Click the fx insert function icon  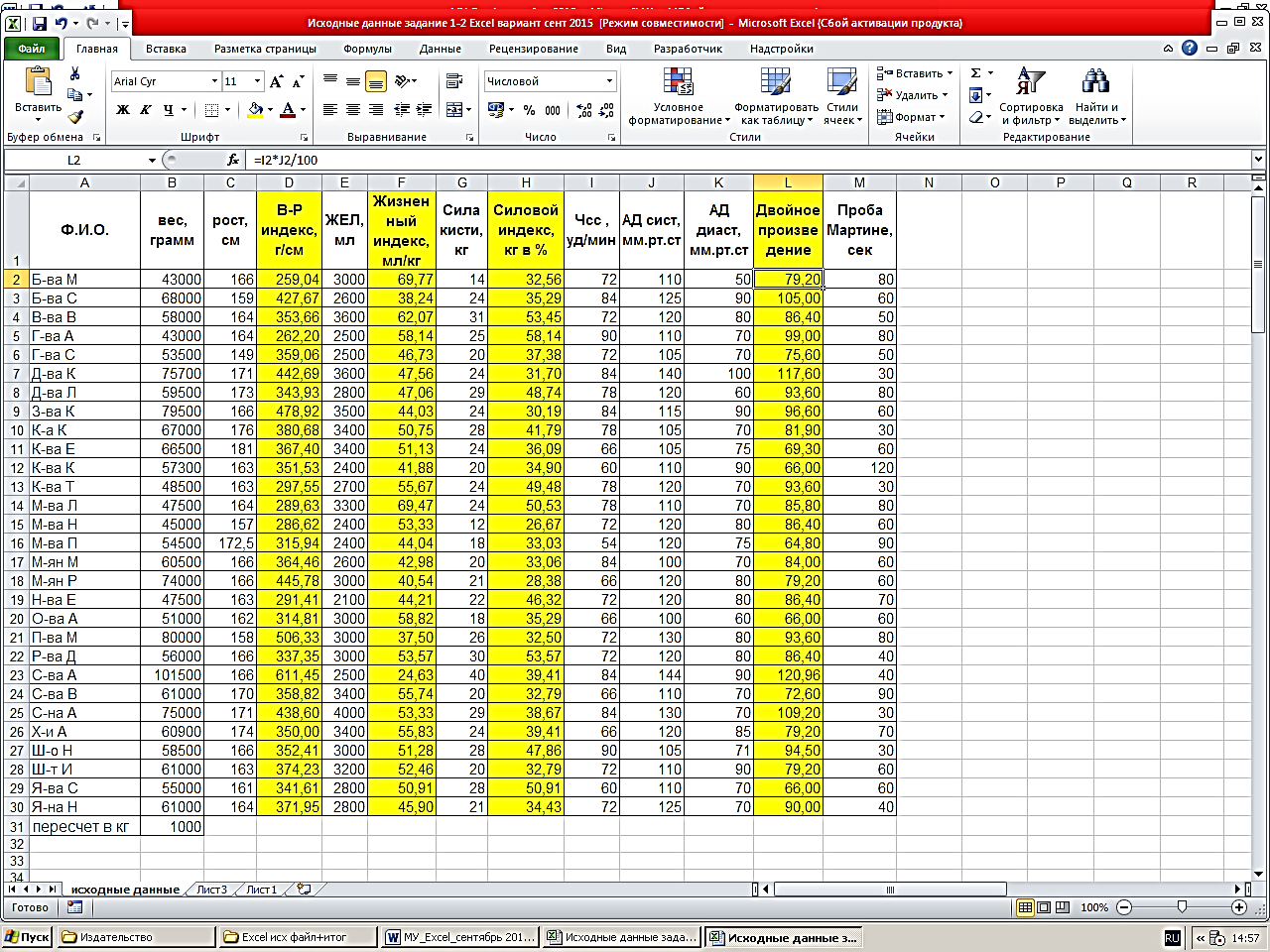(x=233, y=160)
